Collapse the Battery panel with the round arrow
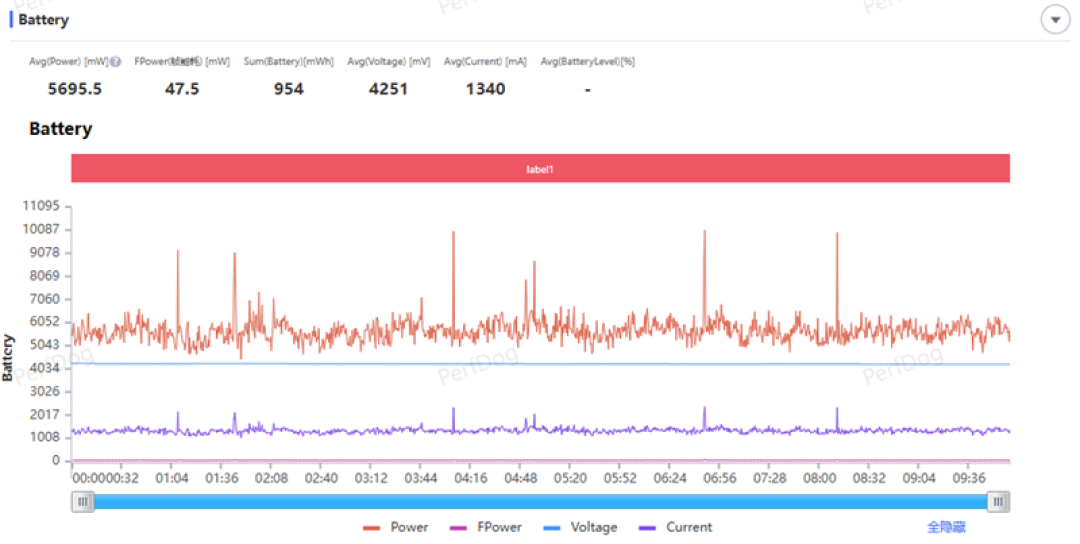Viewport: 1080px width, 544px height. click(x=1055, y=20)
